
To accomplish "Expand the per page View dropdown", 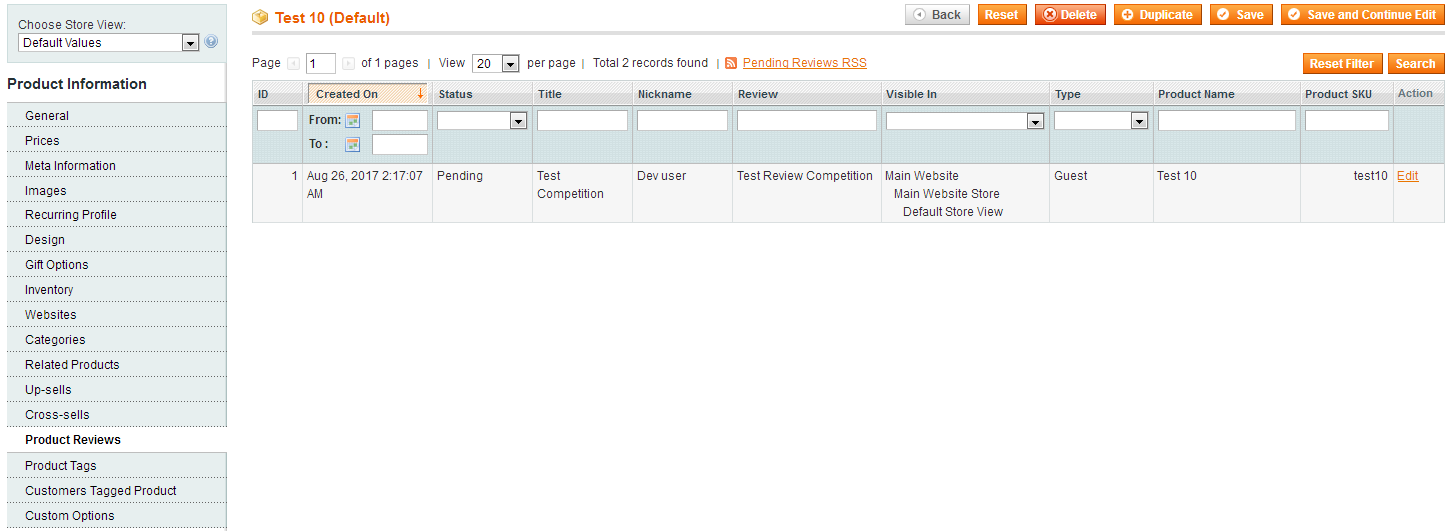I will [x=496, y=63].
